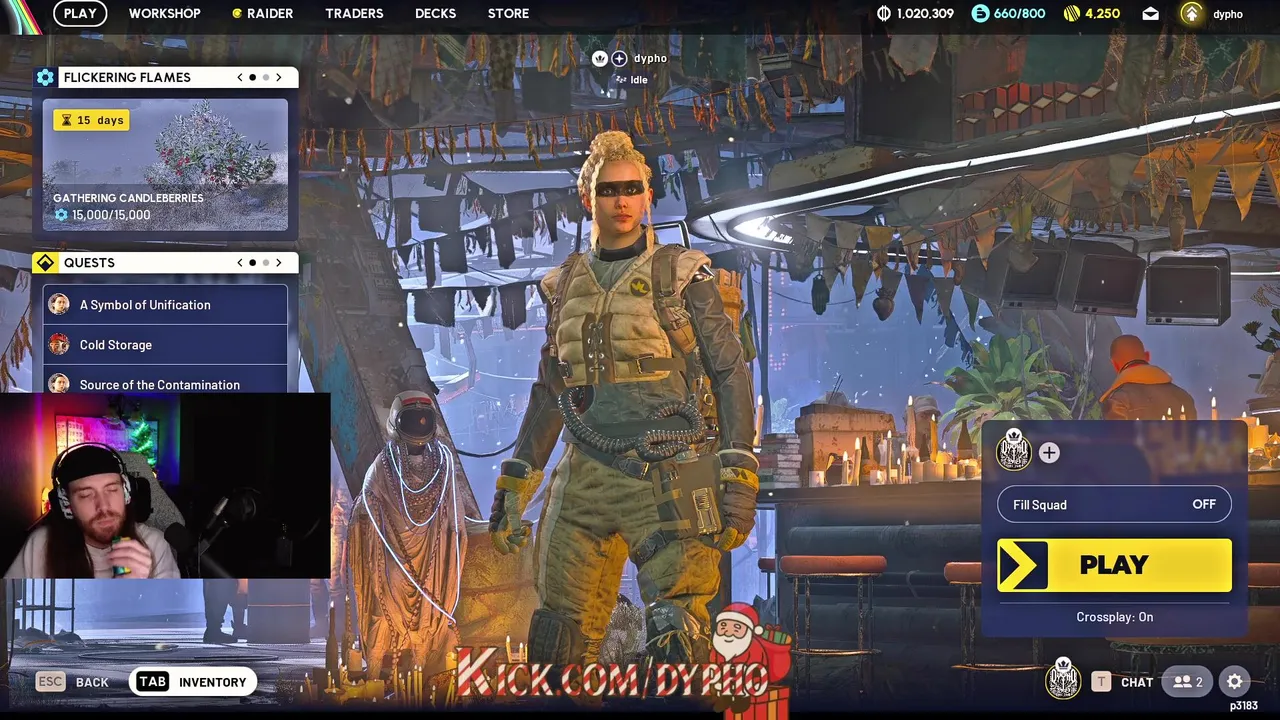This screenshot has width=1280, height=720.
Task: Click the 15 days timer badge
Action: pyautogui.click(x=92, y=120)
